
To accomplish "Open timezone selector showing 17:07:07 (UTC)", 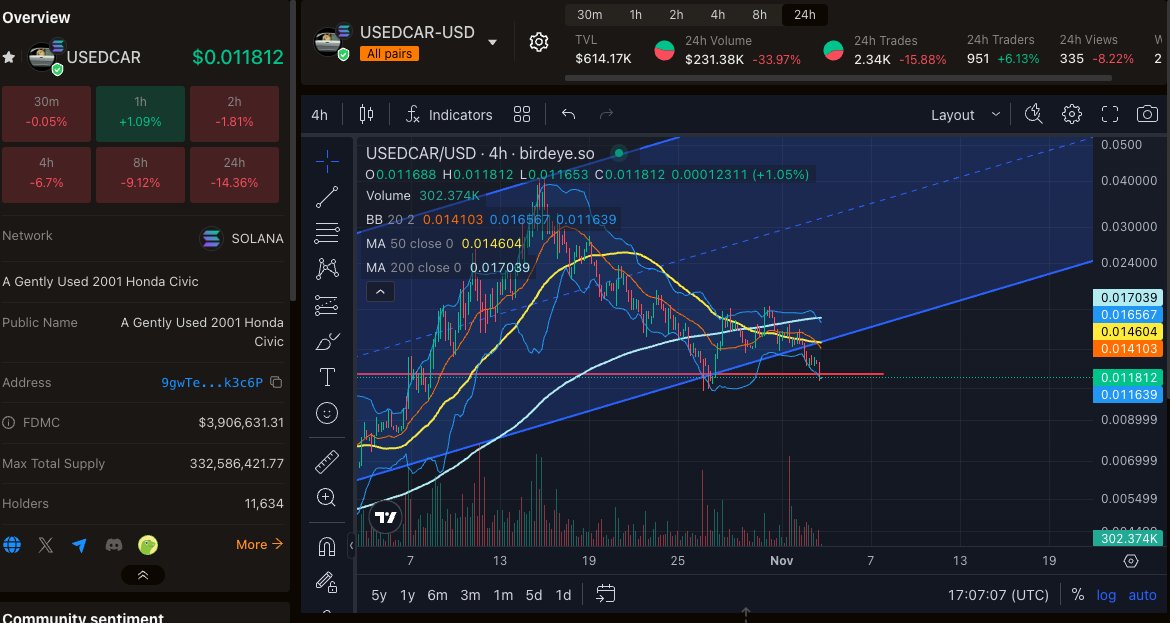I will pyautogui.click(x=998, y=595).
